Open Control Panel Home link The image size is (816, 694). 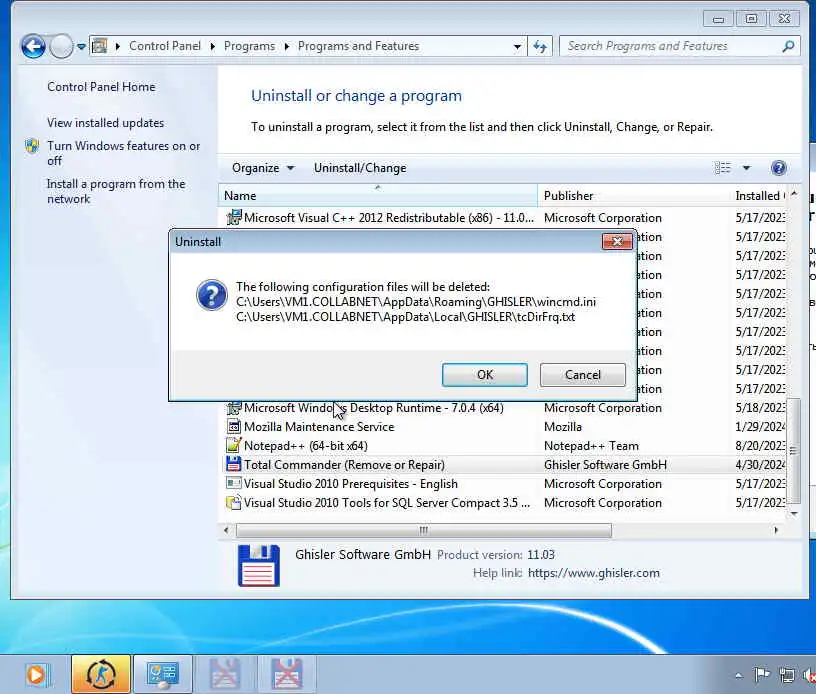pos(101,86)
